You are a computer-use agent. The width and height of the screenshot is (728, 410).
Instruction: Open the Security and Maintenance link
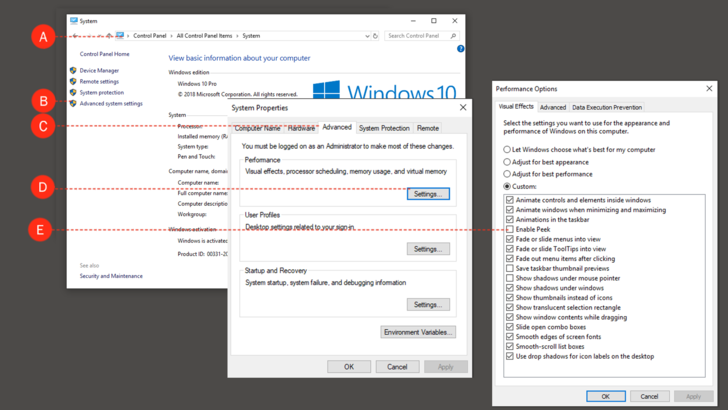[111, 276]
